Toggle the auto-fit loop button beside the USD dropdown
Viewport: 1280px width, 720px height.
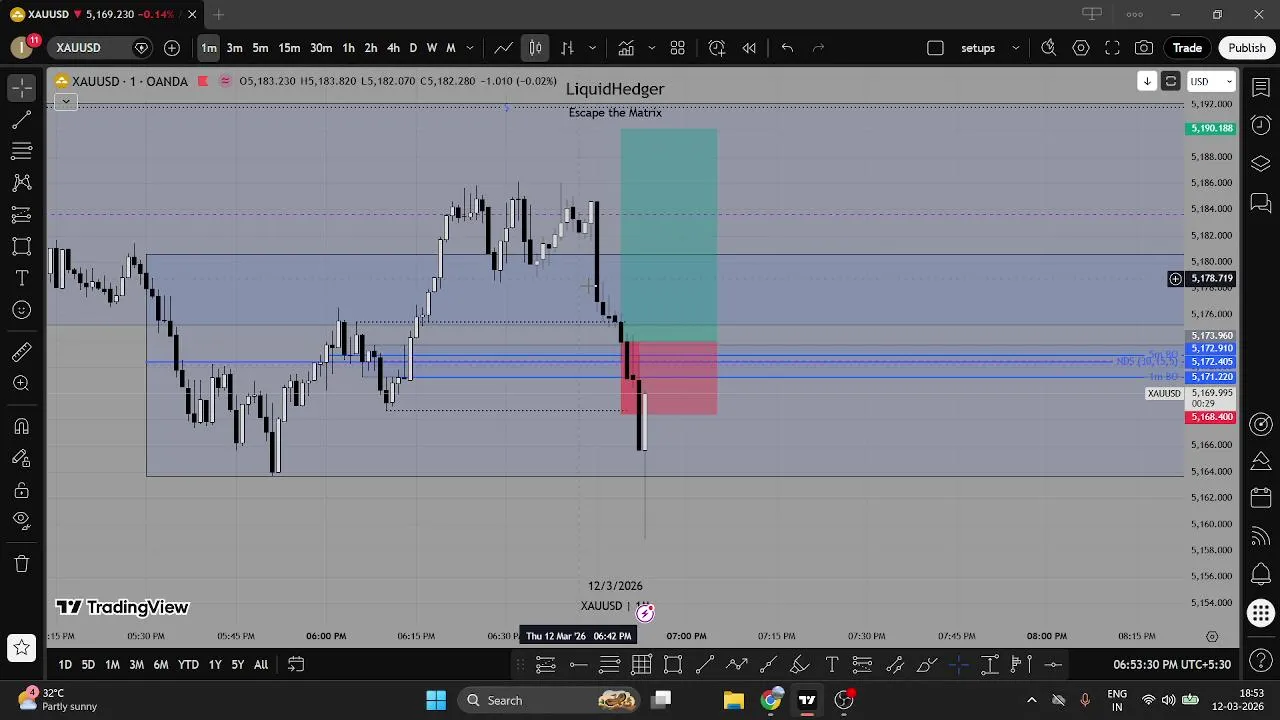pyautogui.click(x=1170, y=81)
